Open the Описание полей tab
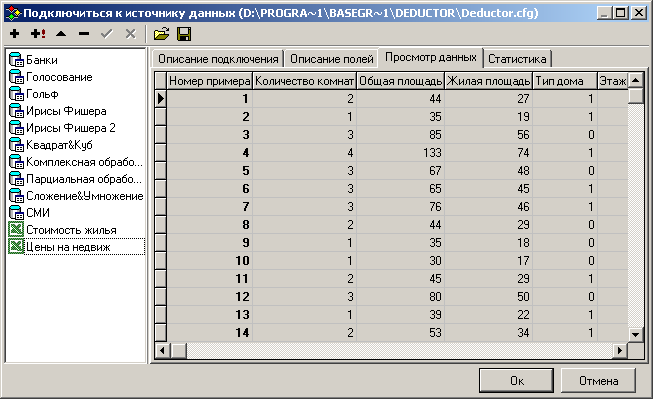The image size is (653, 399). 331,59
